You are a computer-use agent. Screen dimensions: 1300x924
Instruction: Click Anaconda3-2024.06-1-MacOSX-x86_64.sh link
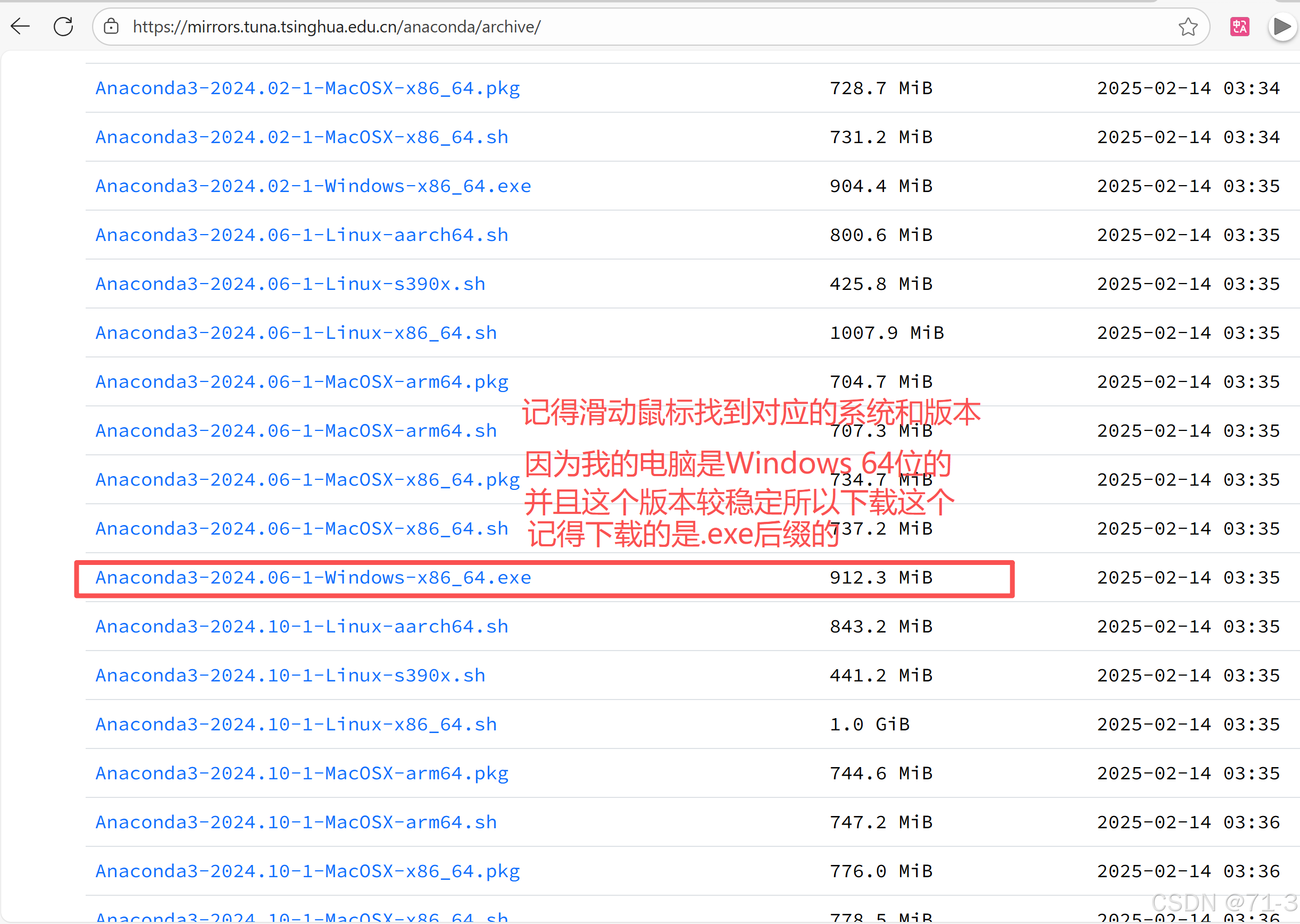pyautogui.click(x=302, y=529)
